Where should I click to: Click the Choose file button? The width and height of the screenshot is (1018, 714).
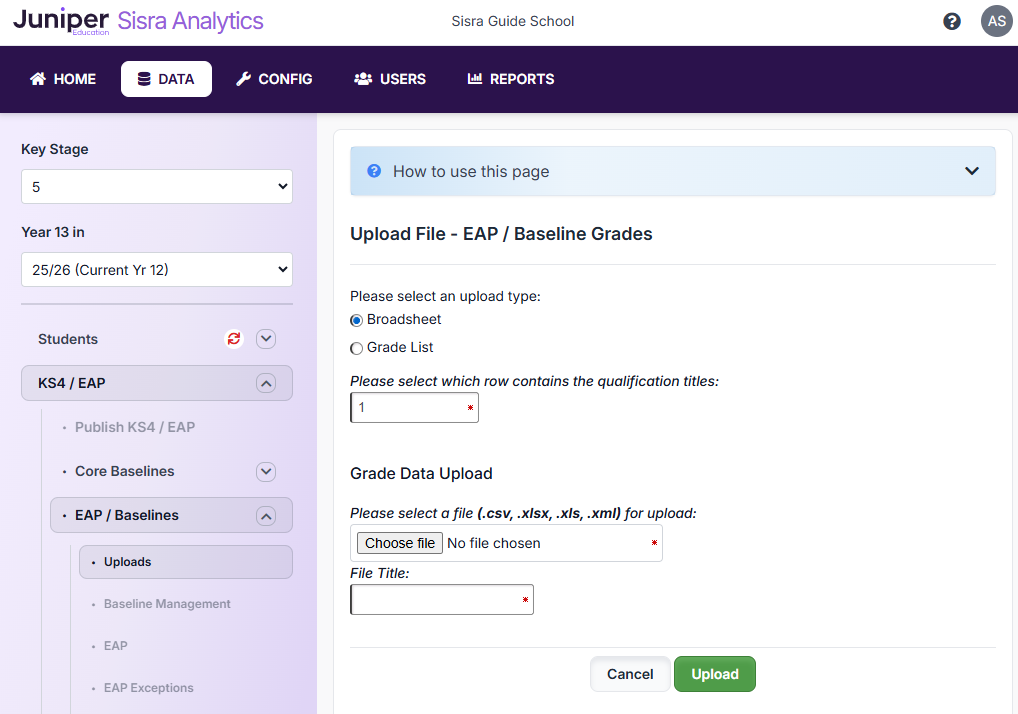[x=400, y=543]
